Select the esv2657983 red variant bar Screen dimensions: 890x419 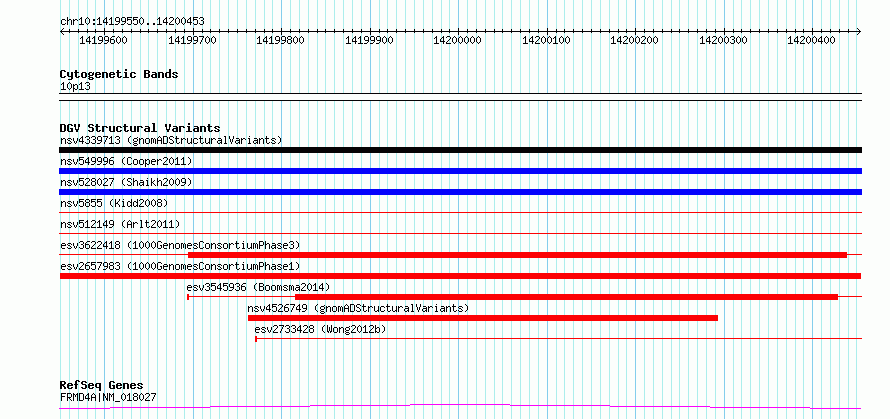pyautogui.click(x=460, y=276)
